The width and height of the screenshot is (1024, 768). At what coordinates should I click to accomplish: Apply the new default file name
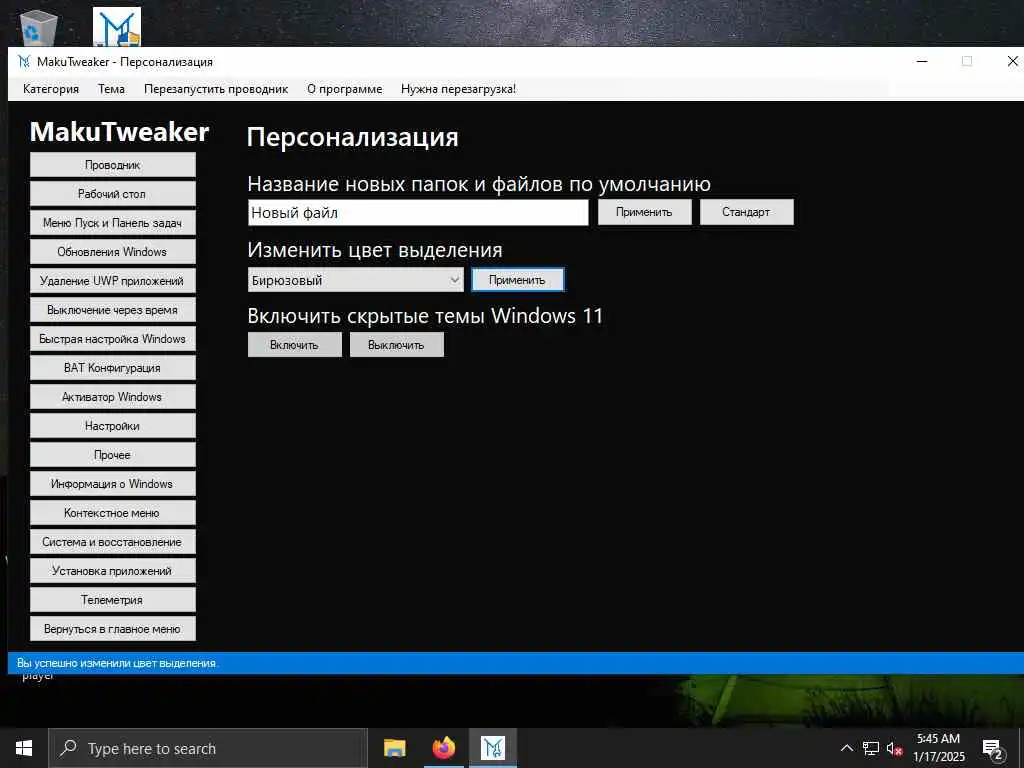[x=645, y=212]
